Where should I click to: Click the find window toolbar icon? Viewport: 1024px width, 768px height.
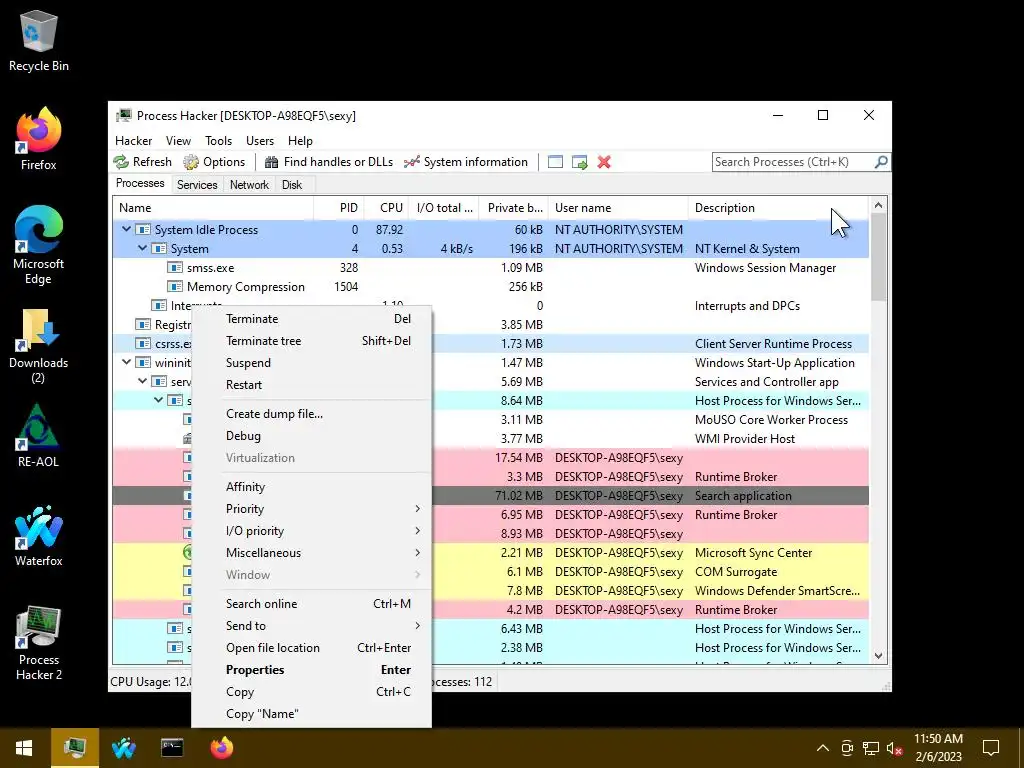(555, 162)
